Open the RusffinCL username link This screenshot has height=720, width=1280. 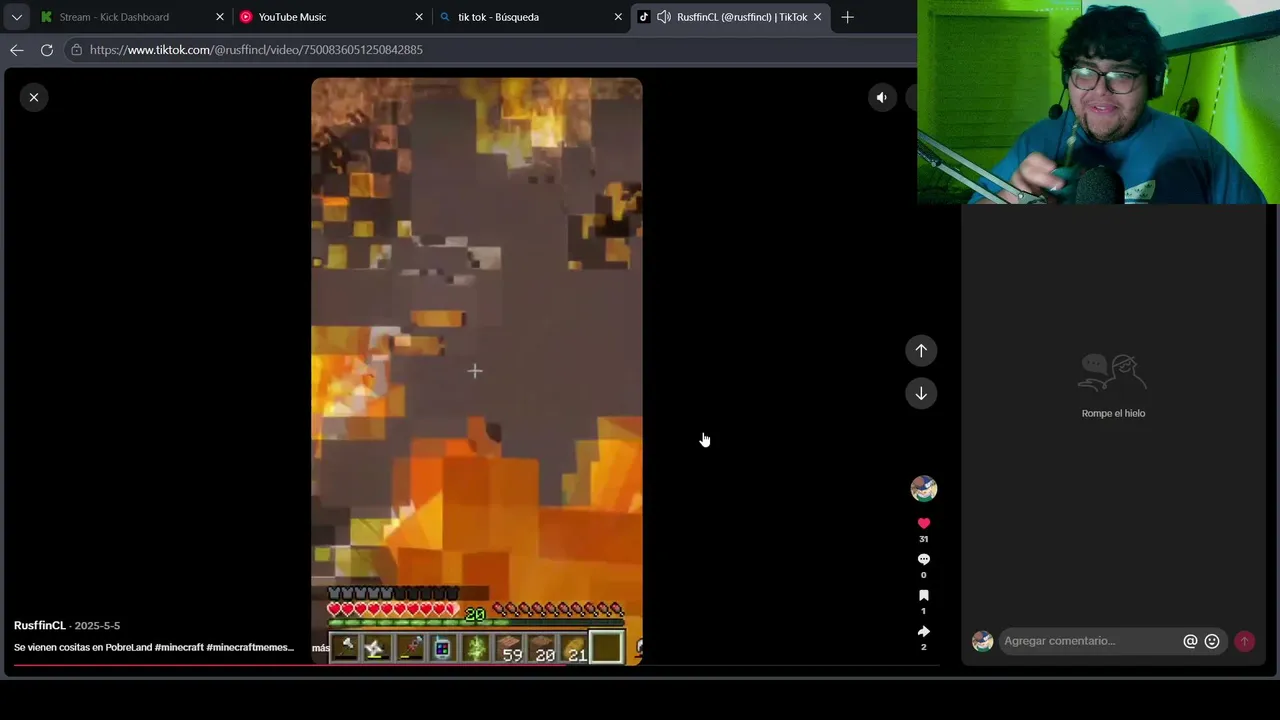[40, 625]
